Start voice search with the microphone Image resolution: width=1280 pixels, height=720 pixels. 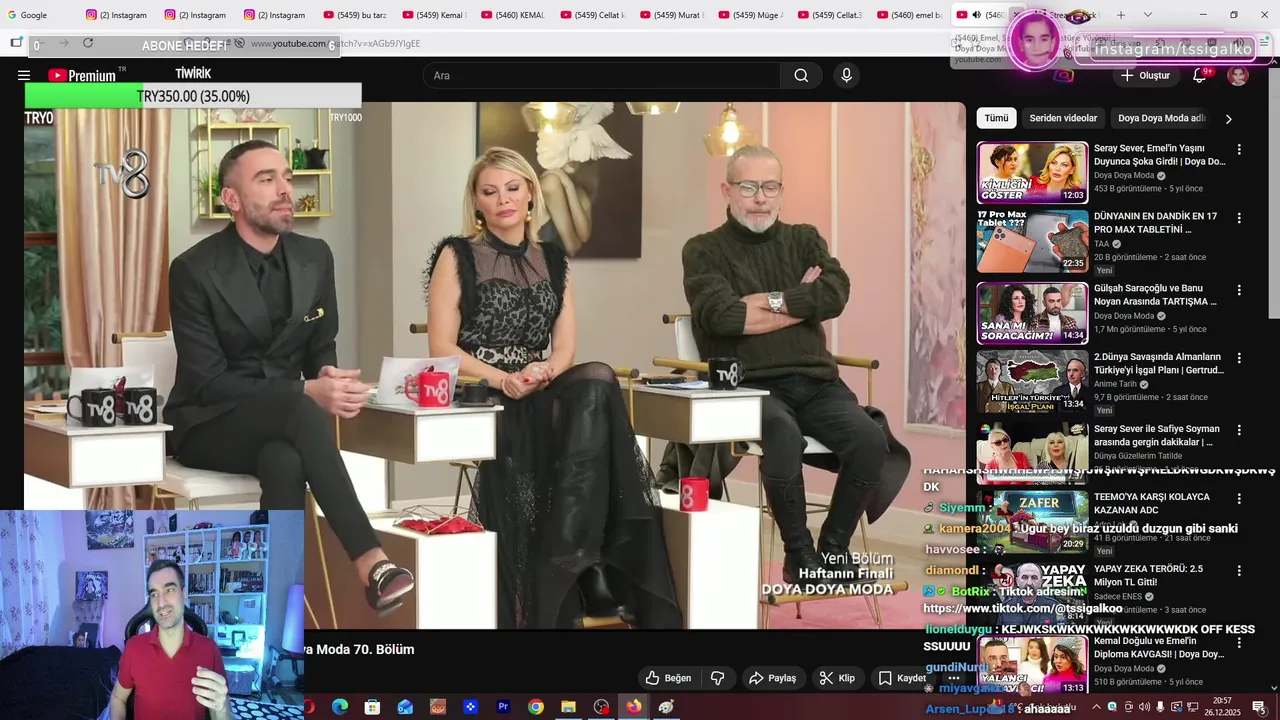[x=847, y=75]
